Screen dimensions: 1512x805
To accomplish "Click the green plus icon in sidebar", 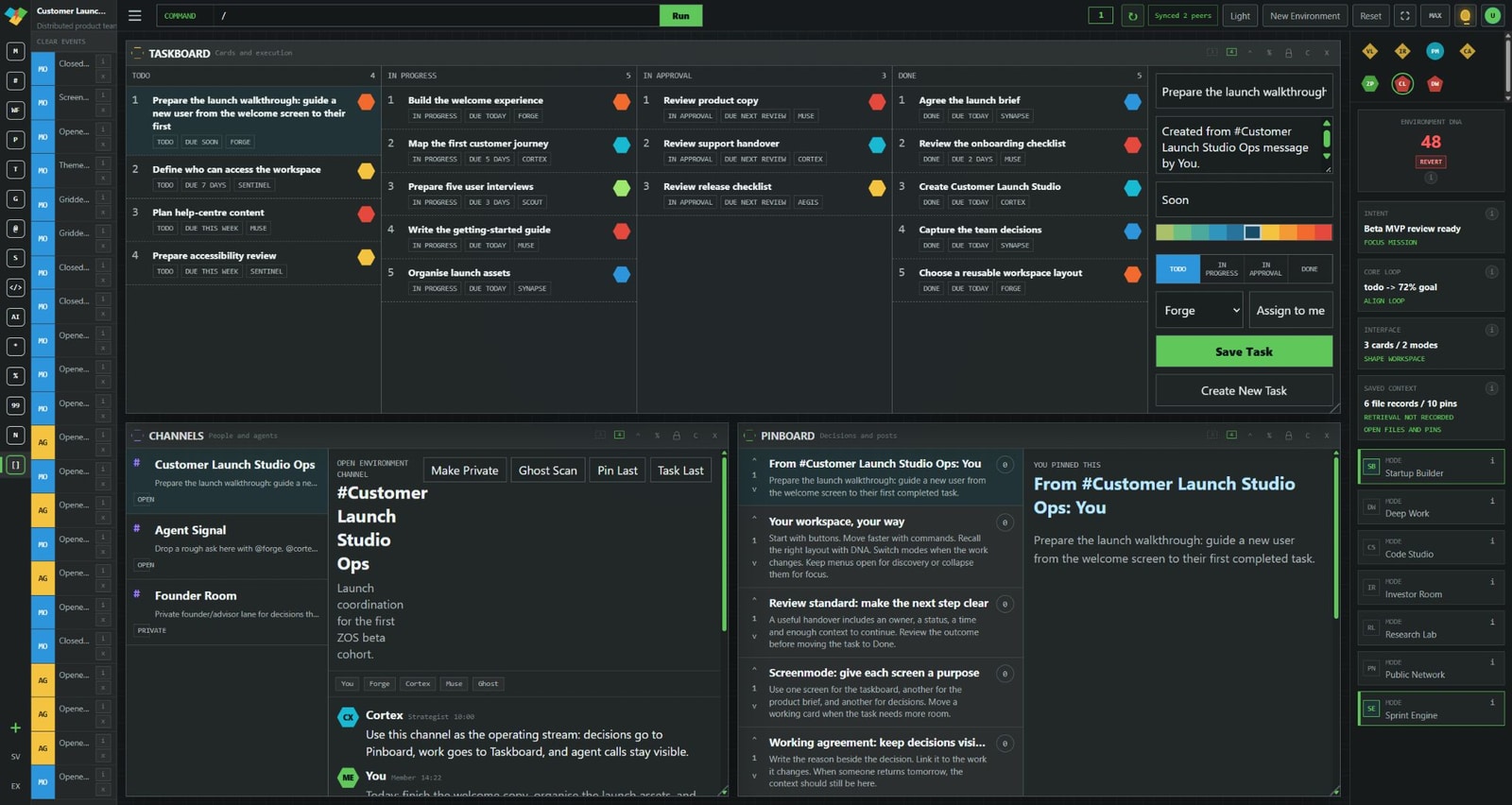I will (x=15, y=728).
